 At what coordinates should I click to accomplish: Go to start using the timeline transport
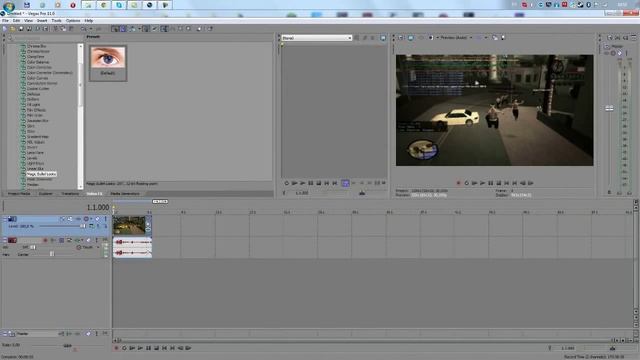[164, 348]
